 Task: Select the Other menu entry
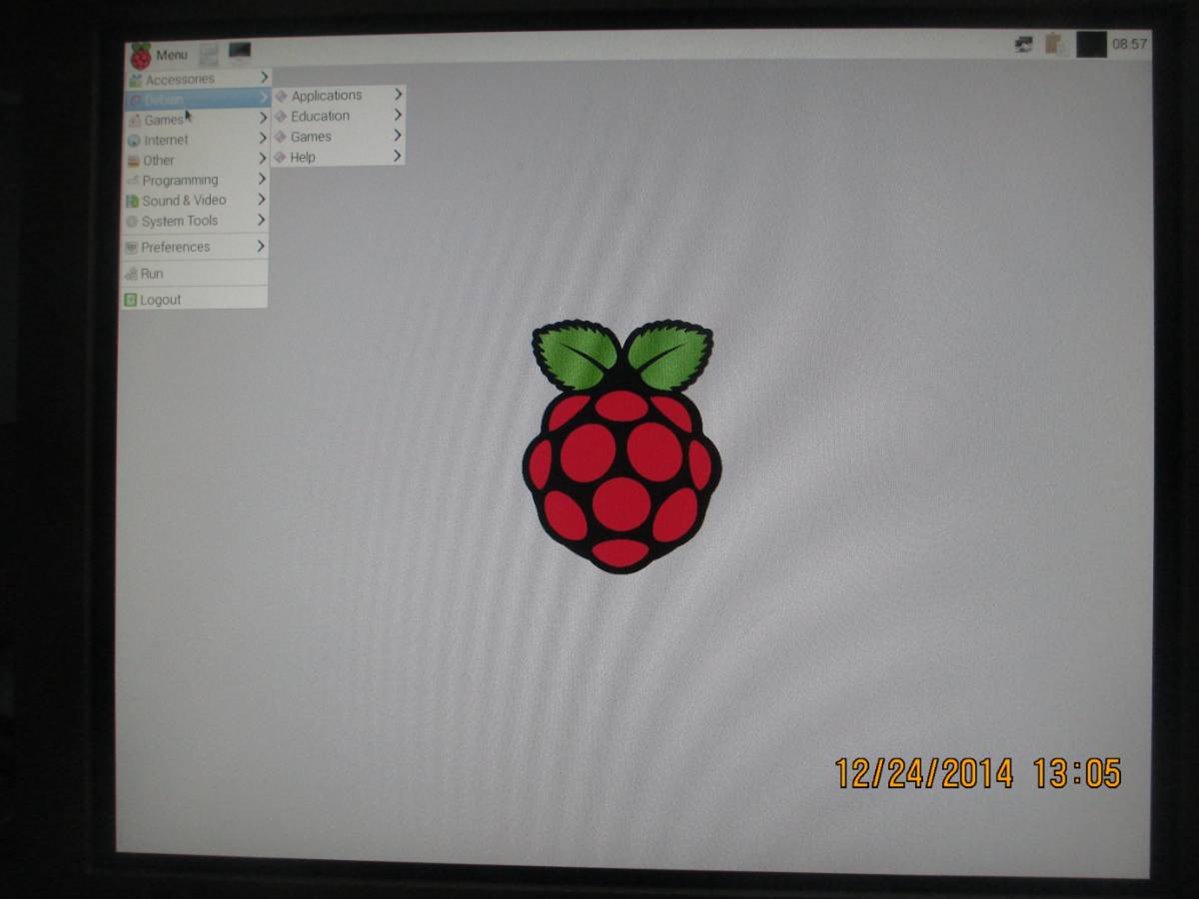point(157,160)
